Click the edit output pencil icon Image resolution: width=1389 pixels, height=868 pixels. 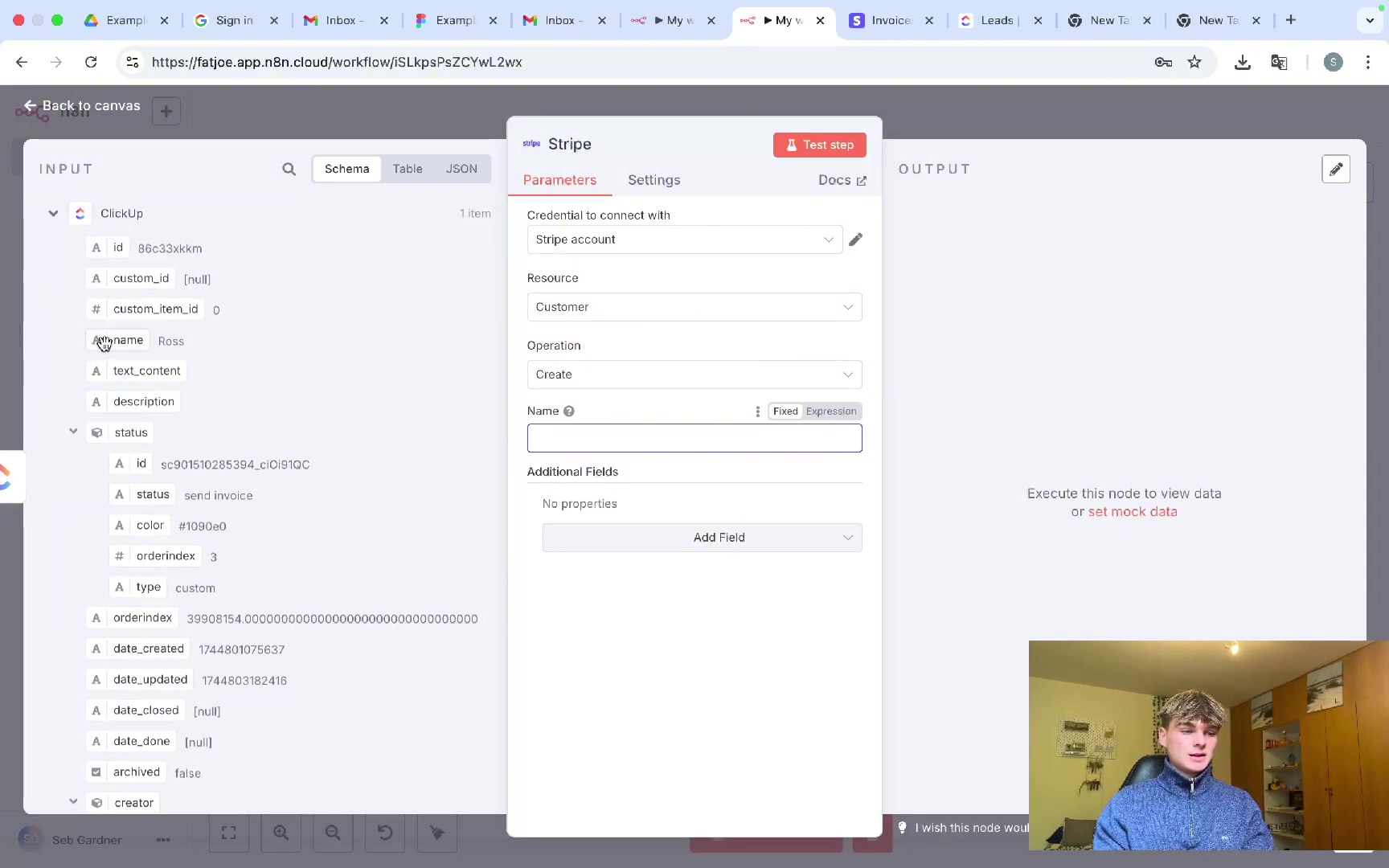point(1335,170)
